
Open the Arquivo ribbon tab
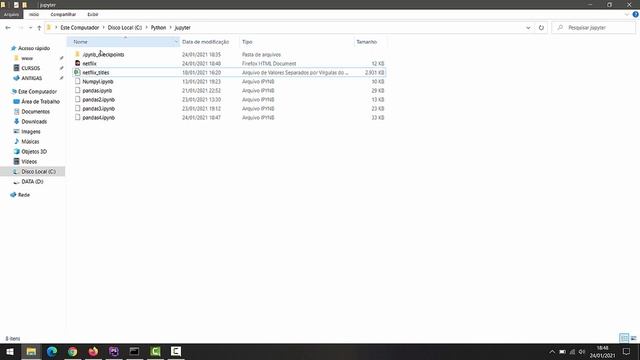tap(11, 14)
